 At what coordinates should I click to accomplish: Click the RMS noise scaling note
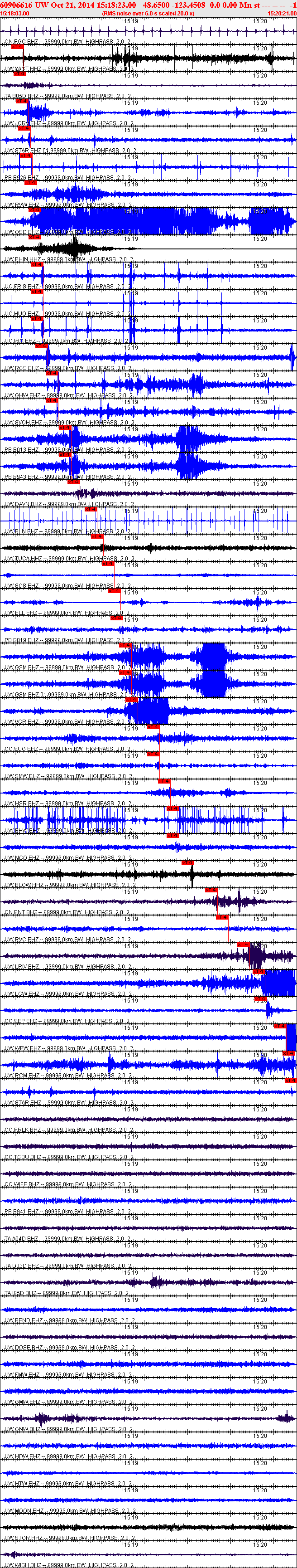(148, 13)
